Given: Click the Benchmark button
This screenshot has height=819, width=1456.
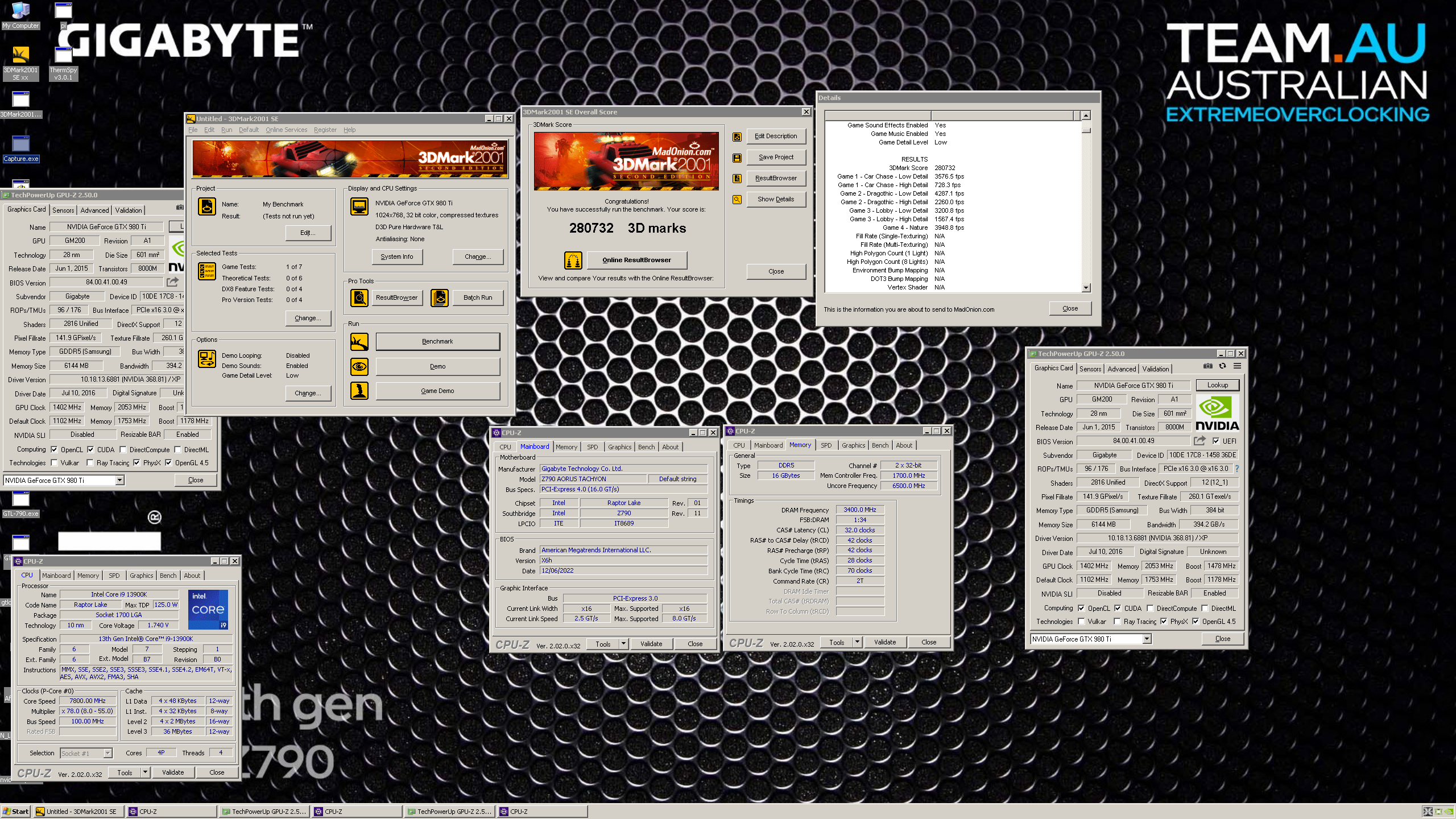Looking at the screenshot, I should 437,342.
